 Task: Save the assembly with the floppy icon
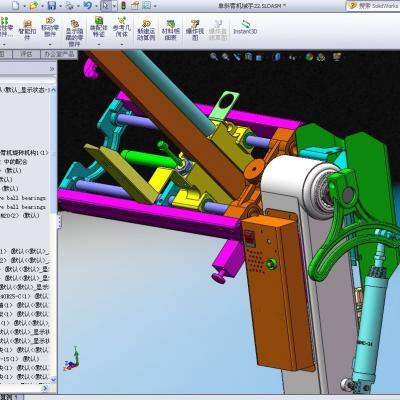52,5
